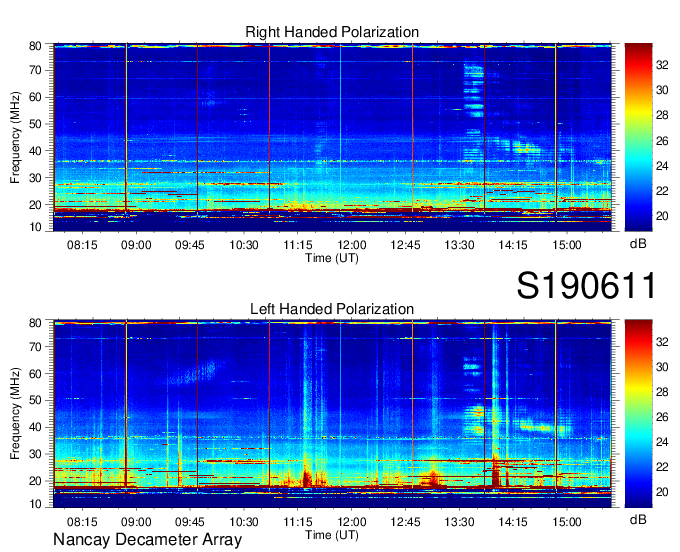Screen dimensions: 680x552
Task: Click the upper colorbar next to Right Handed plot
Action: tap(638, 137)
